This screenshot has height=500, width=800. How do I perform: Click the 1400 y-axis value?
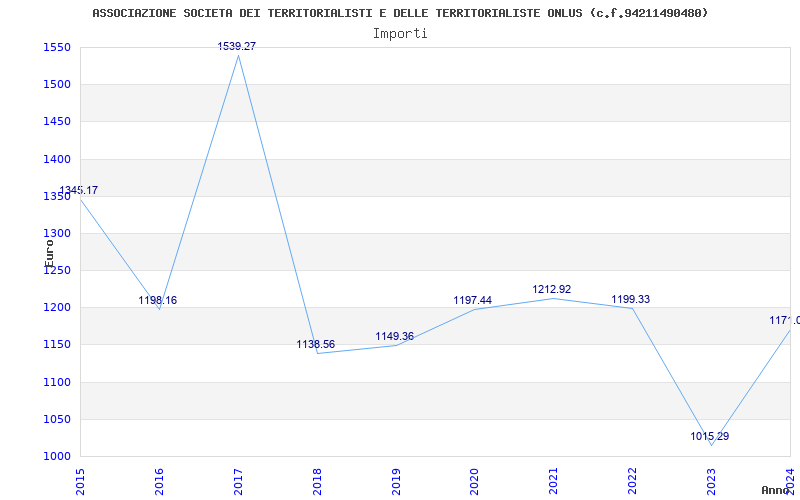[x=57, y=159]
